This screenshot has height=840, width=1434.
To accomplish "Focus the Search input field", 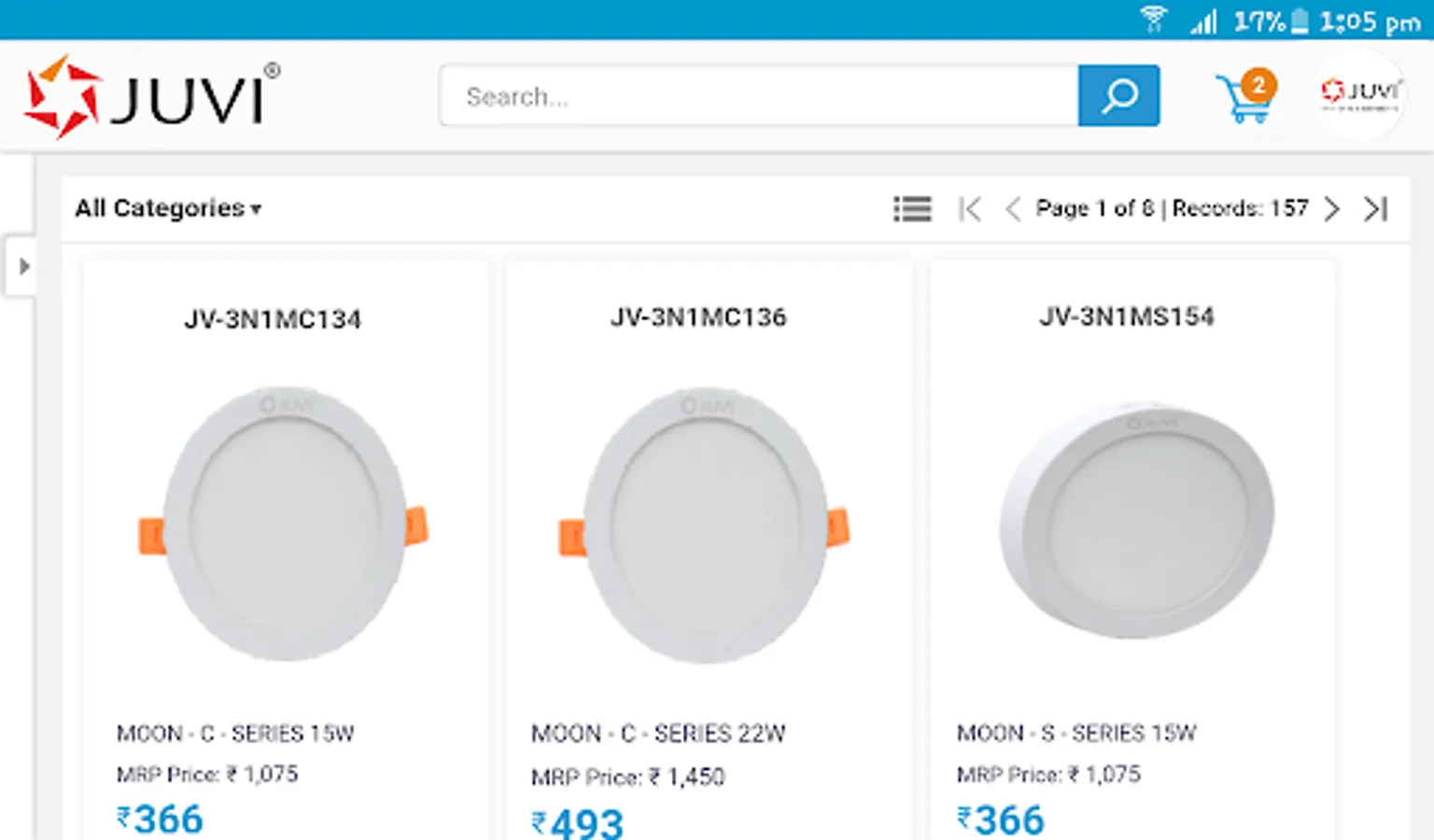I will pyautogui.click(x=758, y=96).
